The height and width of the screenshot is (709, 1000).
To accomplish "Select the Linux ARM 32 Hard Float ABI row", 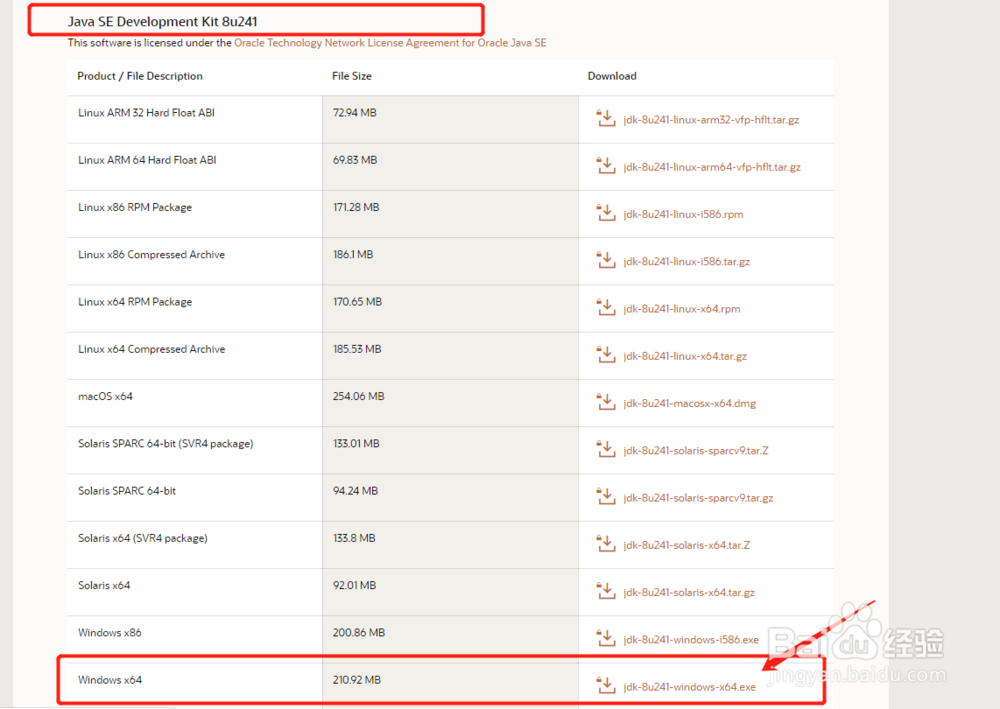I will [x=450, y=119].
